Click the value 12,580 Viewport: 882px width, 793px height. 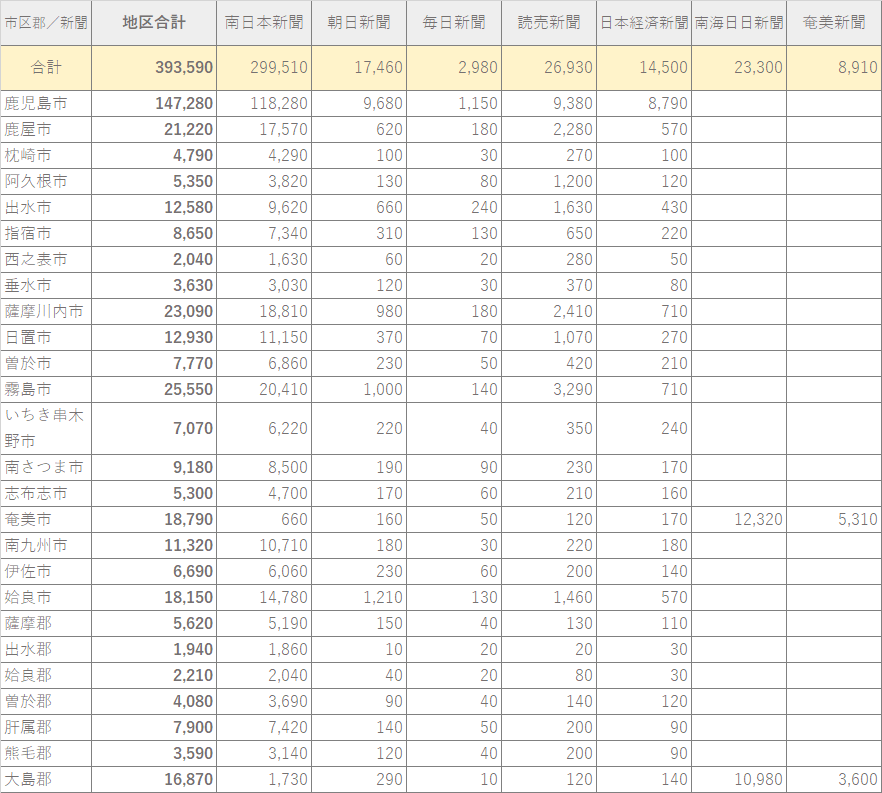[189, 208]
